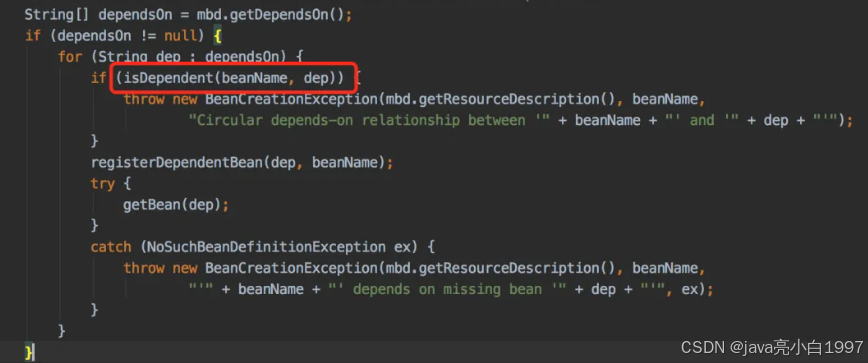Click the yellow closing brace on last line
The width and height of the screenshot is (868, 363).
29,352
